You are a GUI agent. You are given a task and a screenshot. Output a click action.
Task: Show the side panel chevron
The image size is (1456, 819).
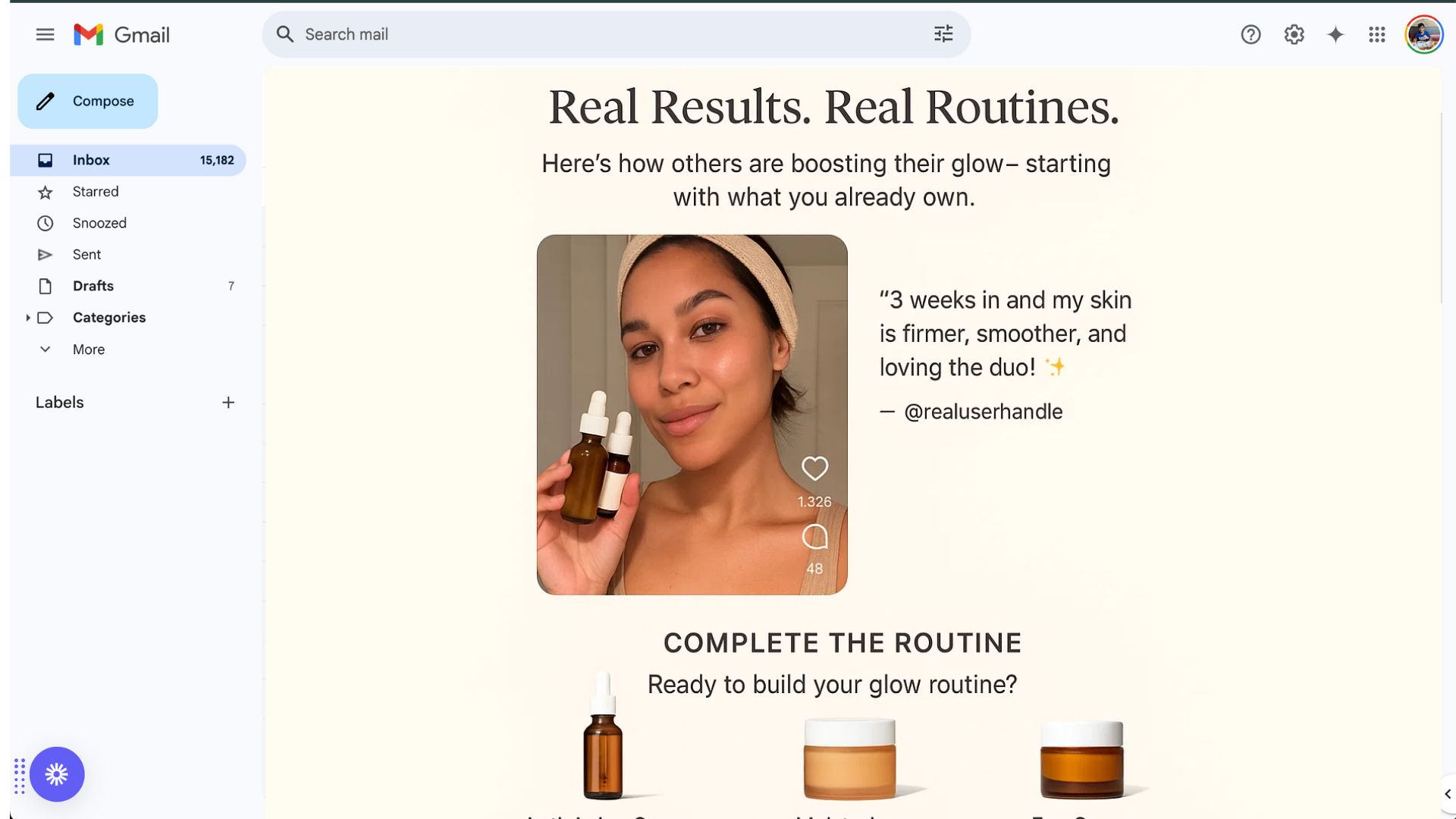1447,794
